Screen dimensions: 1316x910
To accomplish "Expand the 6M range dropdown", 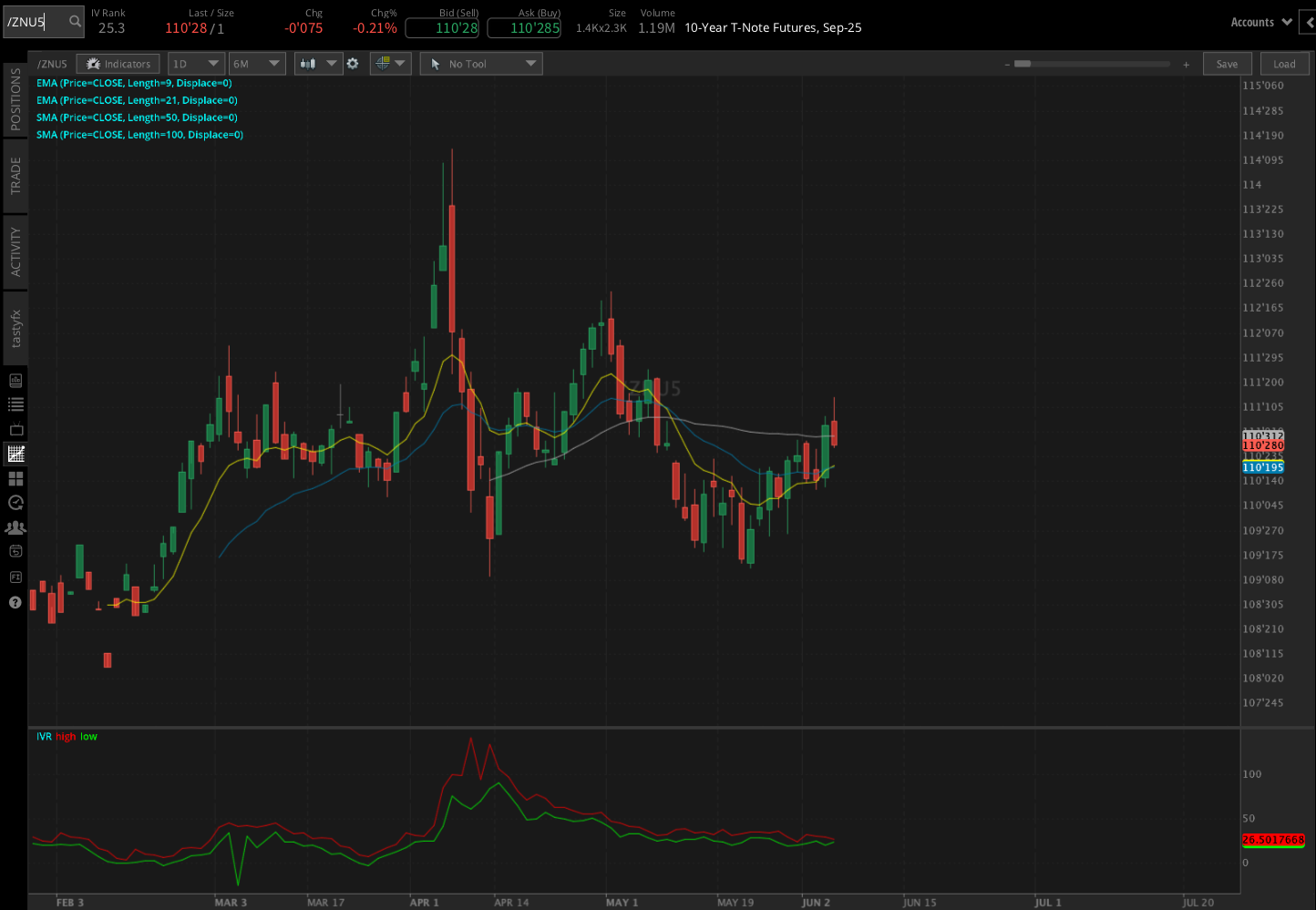I will 256,64.
